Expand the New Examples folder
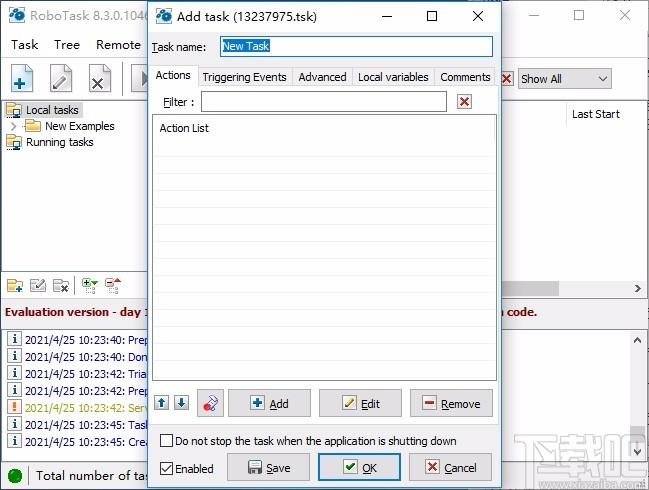649x490 pixels. pos(13,126)
